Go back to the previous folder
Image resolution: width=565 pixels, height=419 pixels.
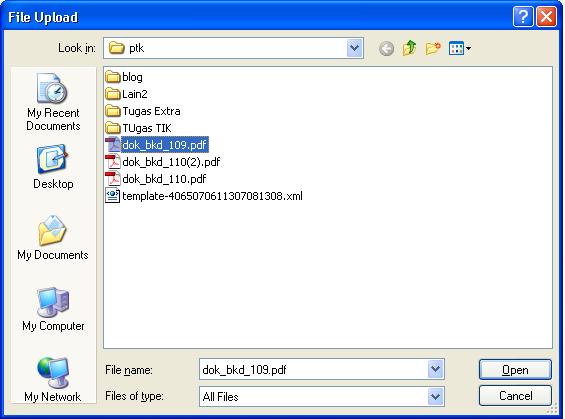coord(386,48)
